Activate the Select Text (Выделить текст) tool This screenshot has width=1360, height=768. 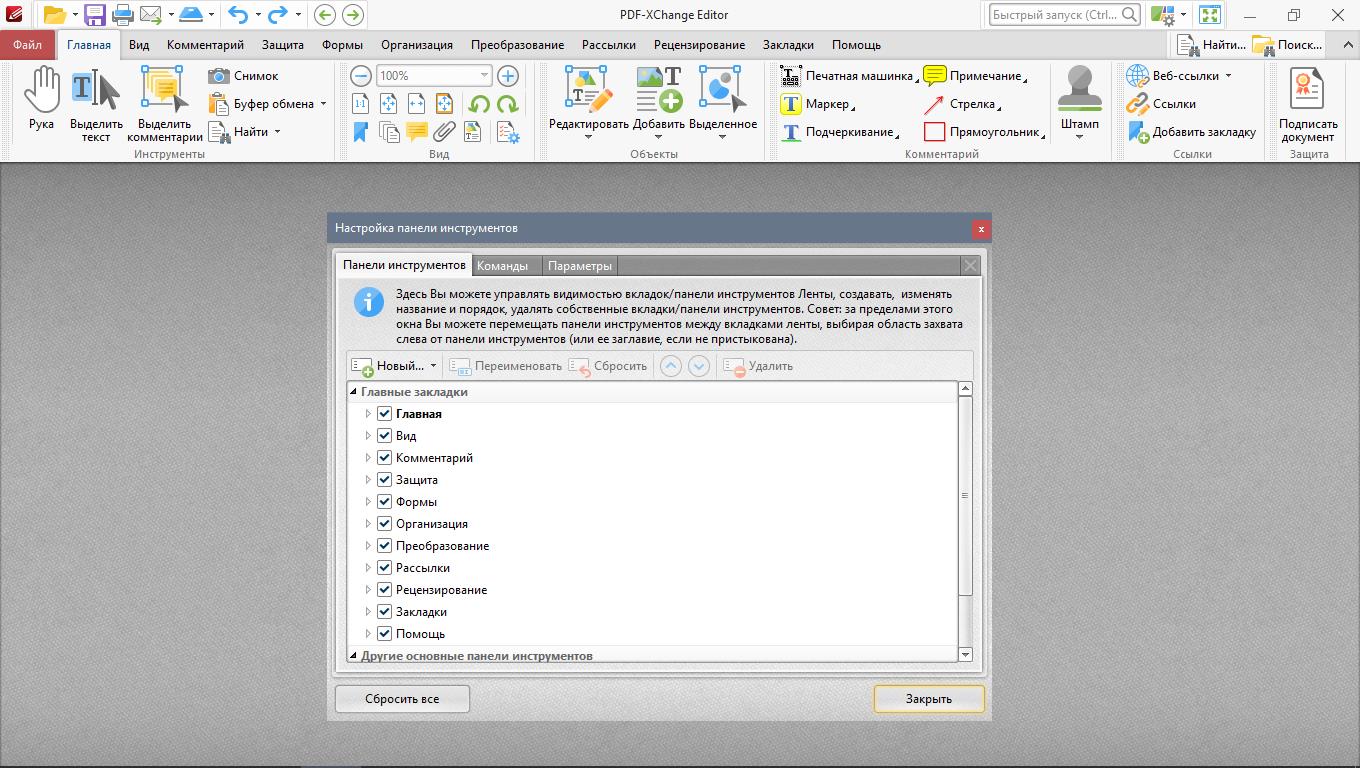coord(96,104)
